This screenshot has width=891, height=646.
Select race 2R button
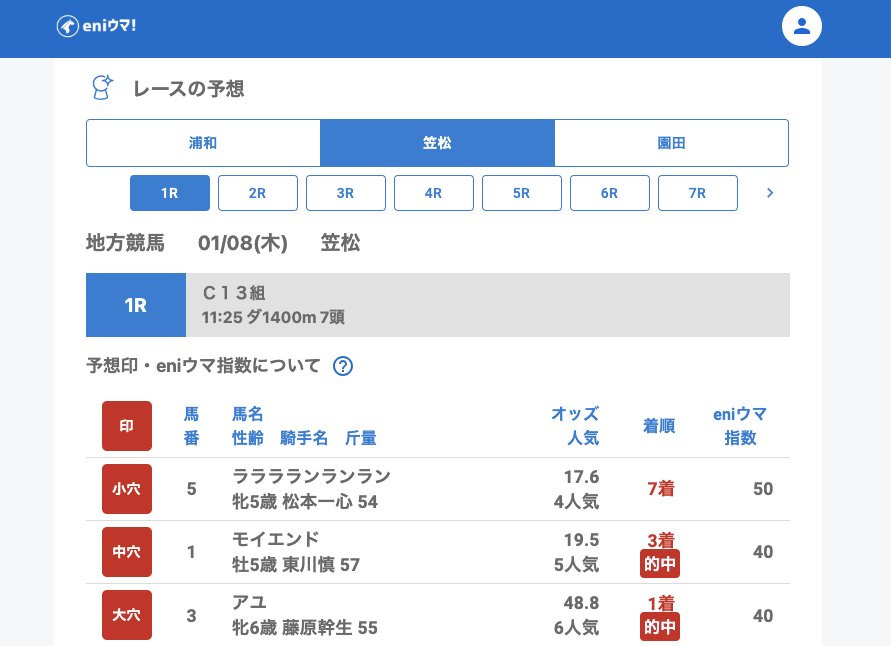258,193
